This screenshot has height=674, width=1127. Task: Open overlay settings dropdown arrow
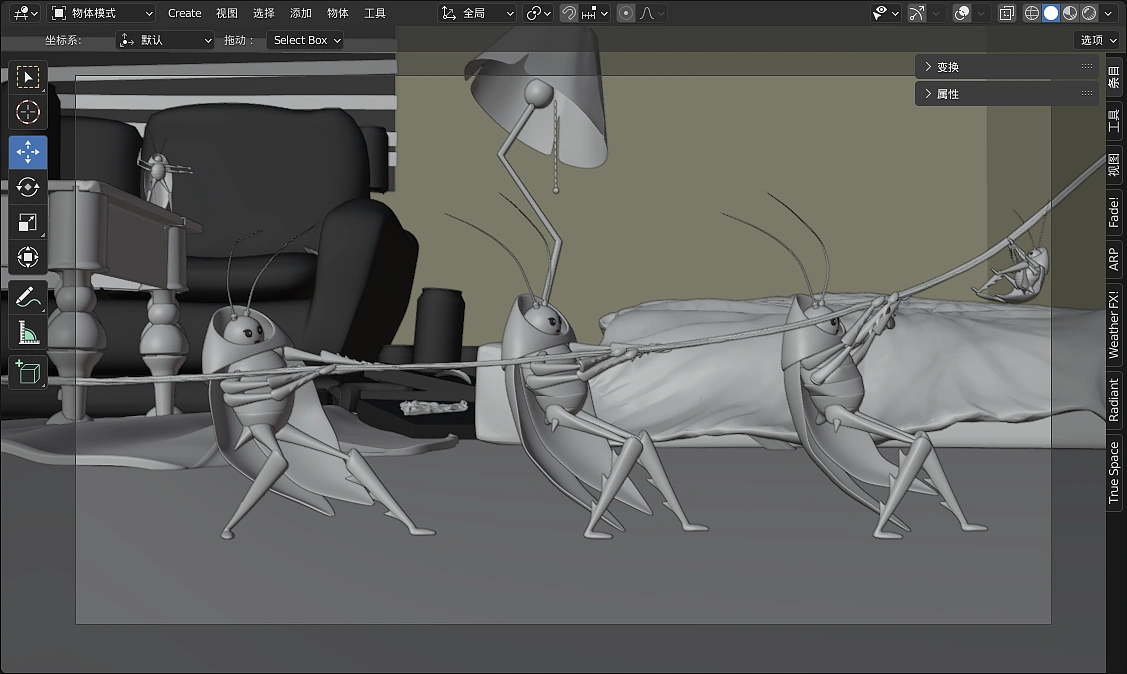981,13
